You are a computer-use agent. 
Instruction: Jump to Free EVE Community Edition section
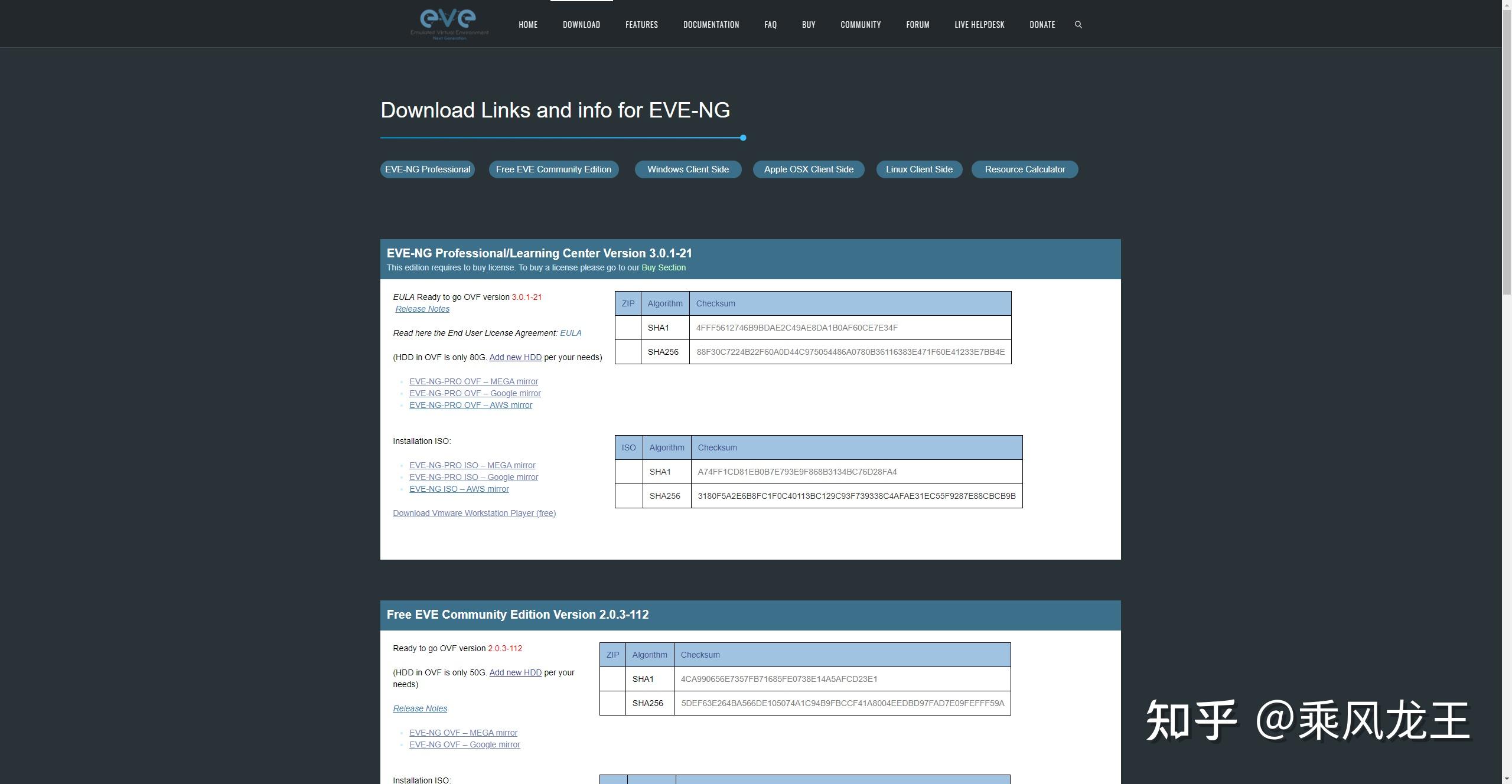(553, 169)
